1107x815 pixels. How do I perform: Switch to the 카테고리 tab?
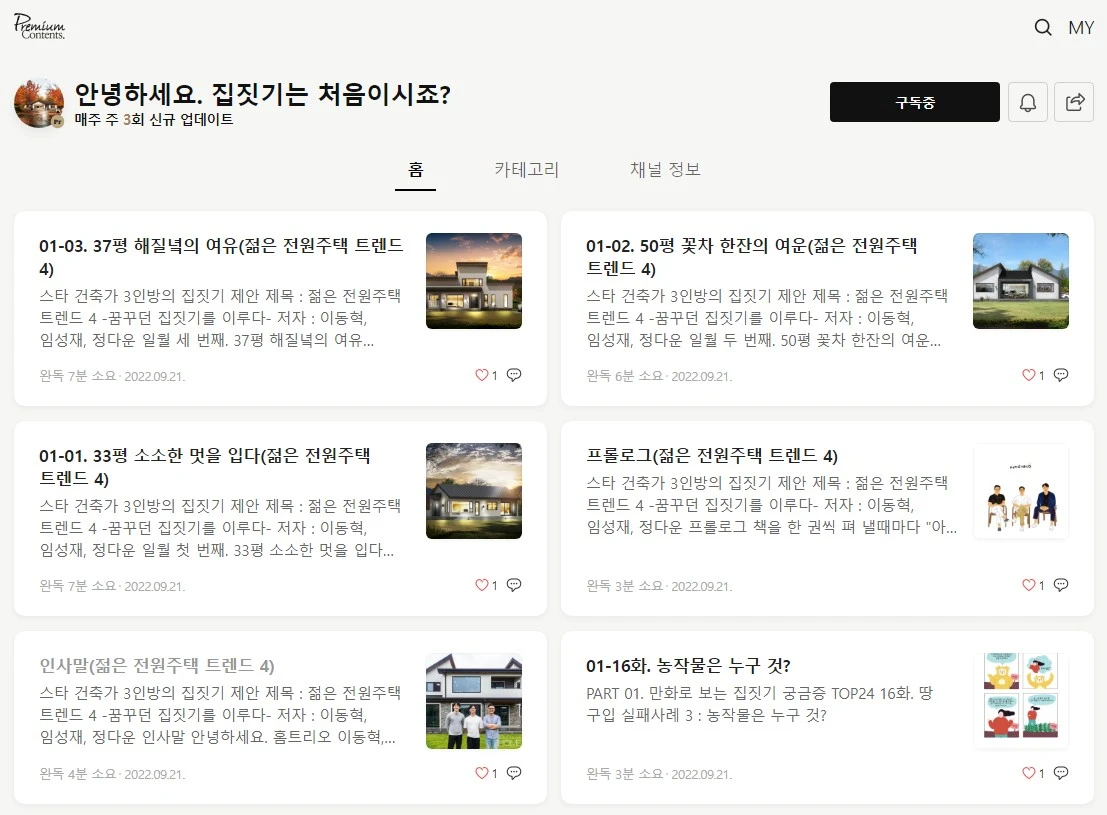(x=527, y=169)
